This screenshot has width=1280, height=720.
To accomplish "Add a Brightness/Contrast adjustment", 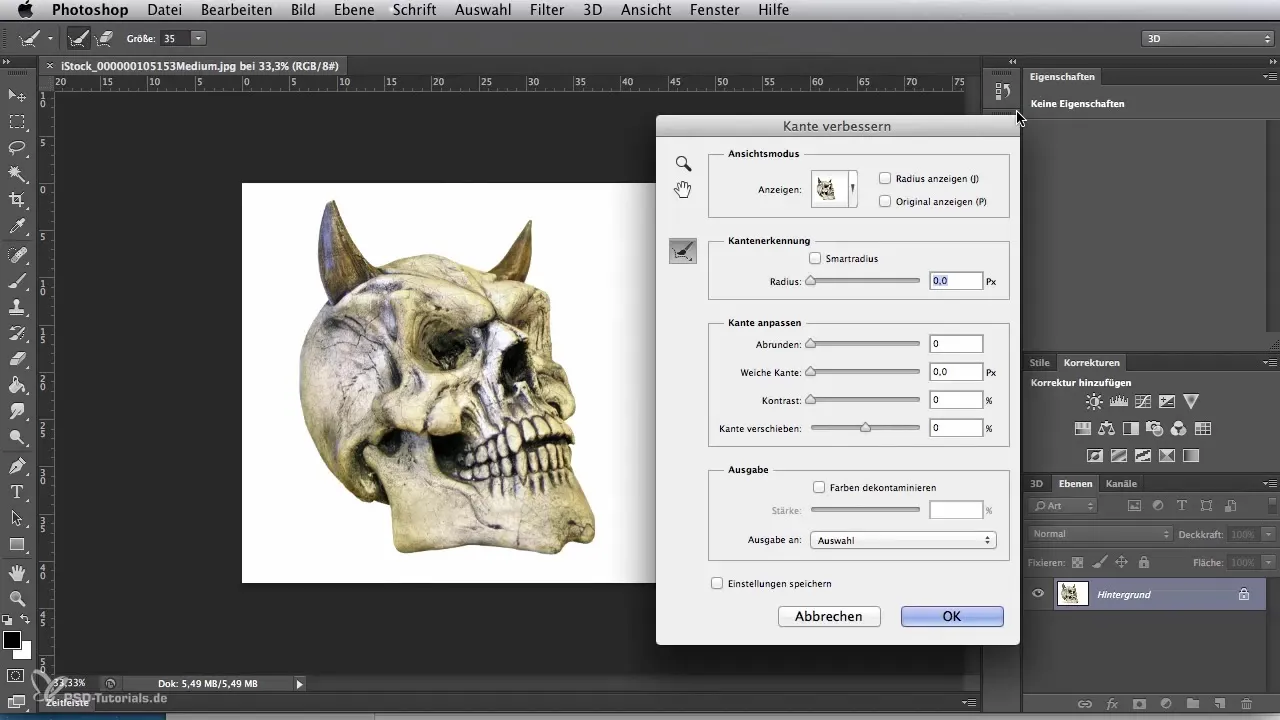I will [x=1094, y=402].
